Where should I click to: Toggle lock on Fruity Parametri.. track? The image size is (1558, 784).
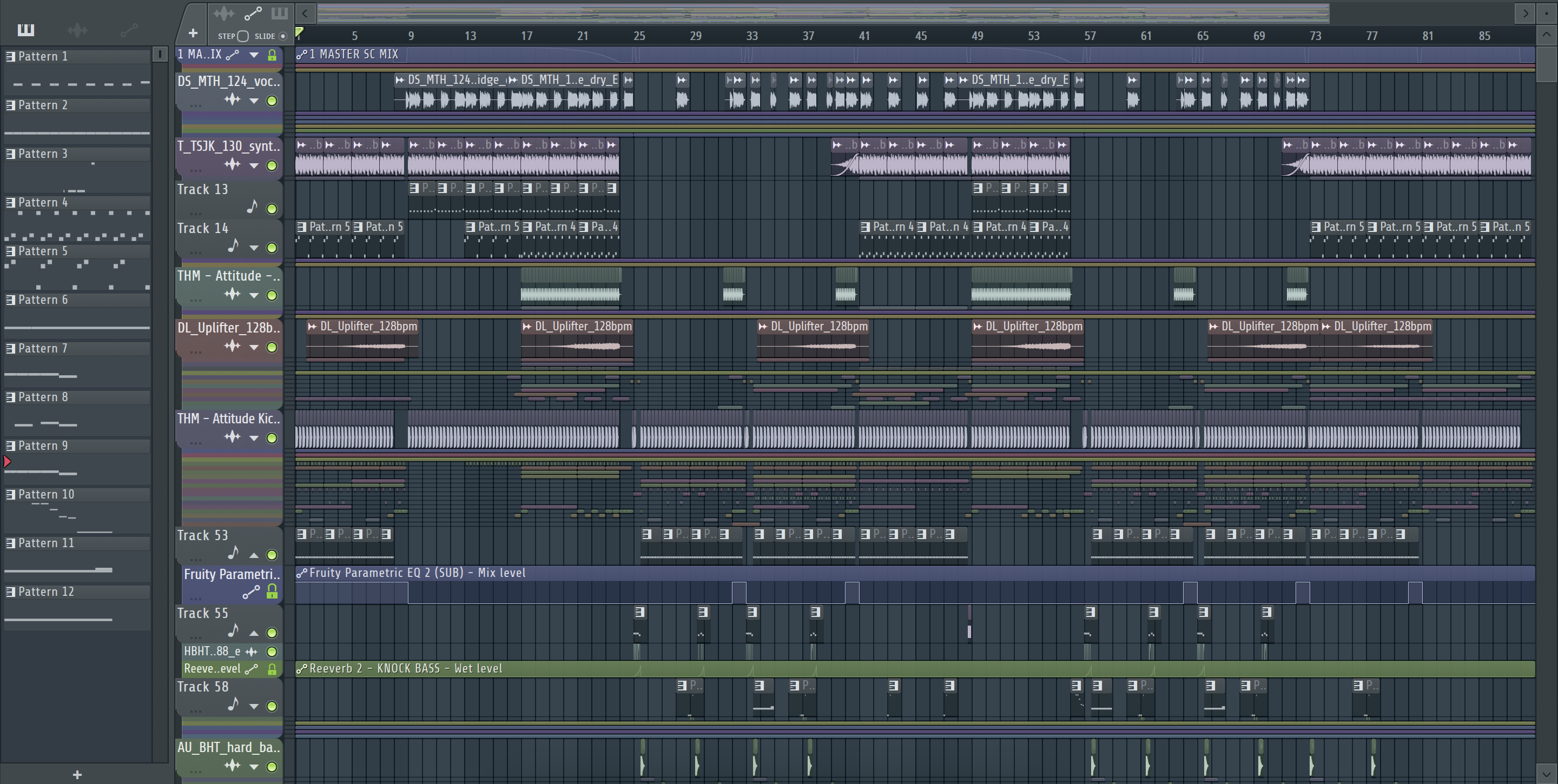(272, 592)
